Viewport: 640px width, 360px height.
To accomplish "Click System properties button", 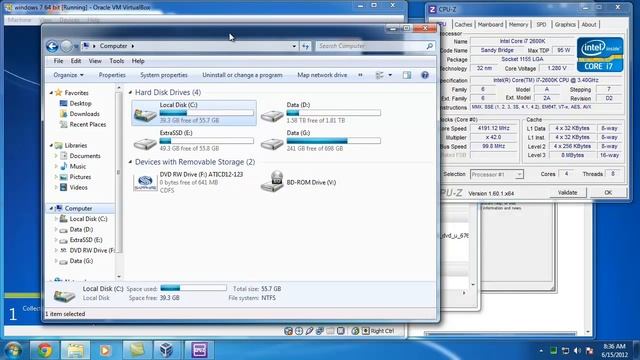I will click(164, 75).
